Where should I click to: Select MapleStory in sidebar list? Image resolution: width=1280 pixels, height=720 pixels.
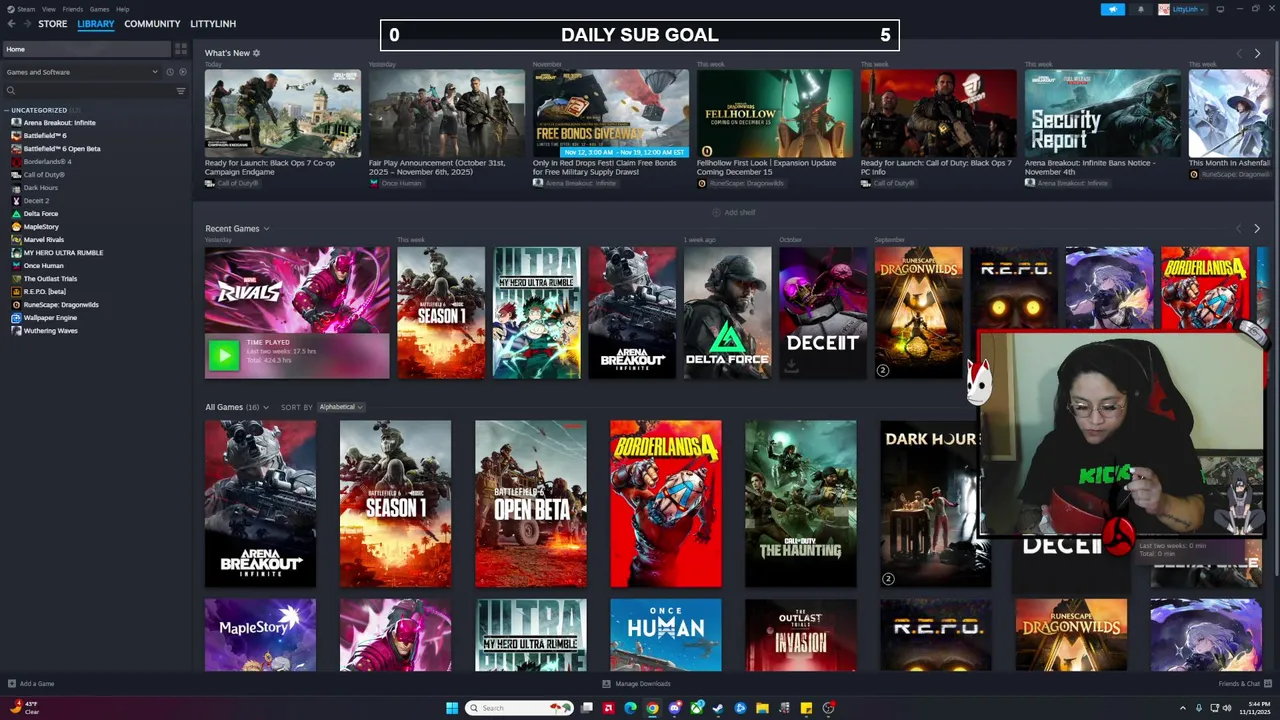pyautogui.click(x=41, y=227)
